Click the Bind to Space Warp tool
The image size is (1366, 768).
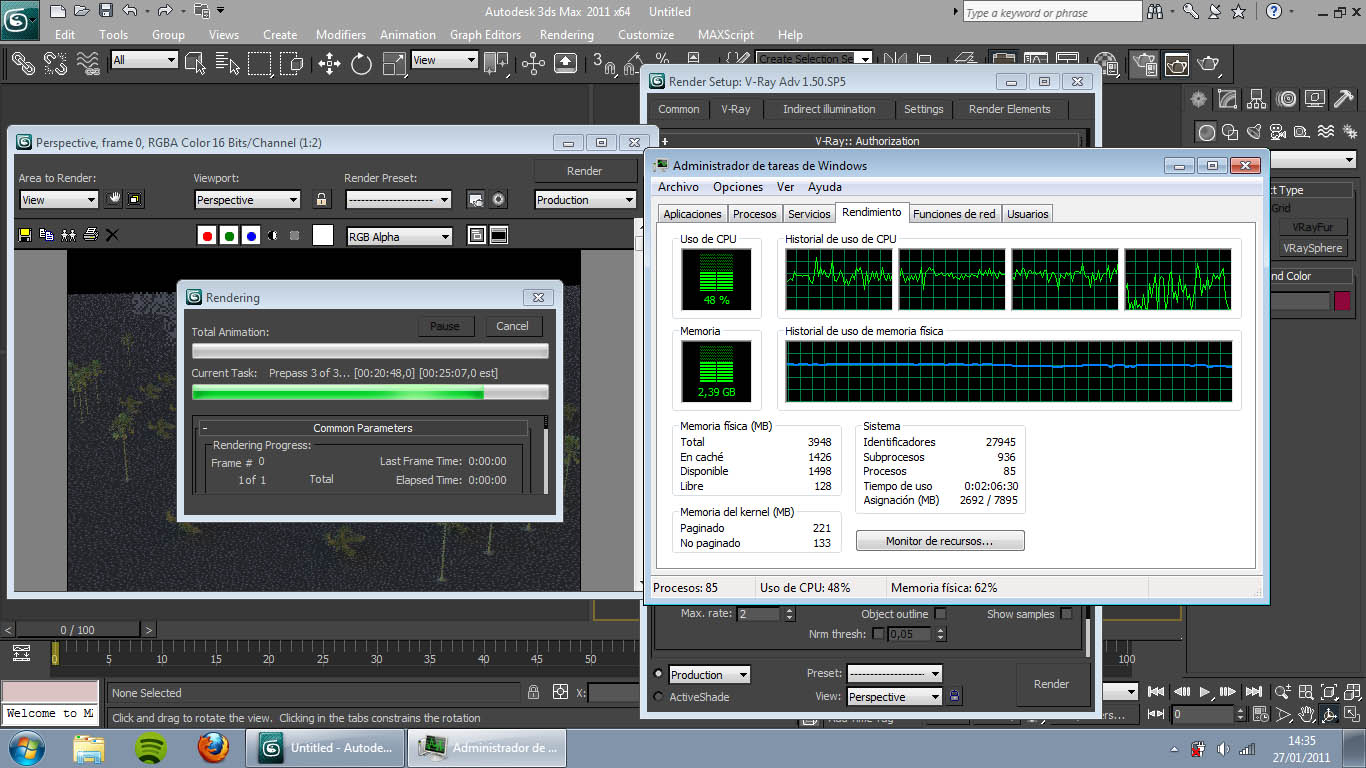pyautogui.click(x=89, y=64)
